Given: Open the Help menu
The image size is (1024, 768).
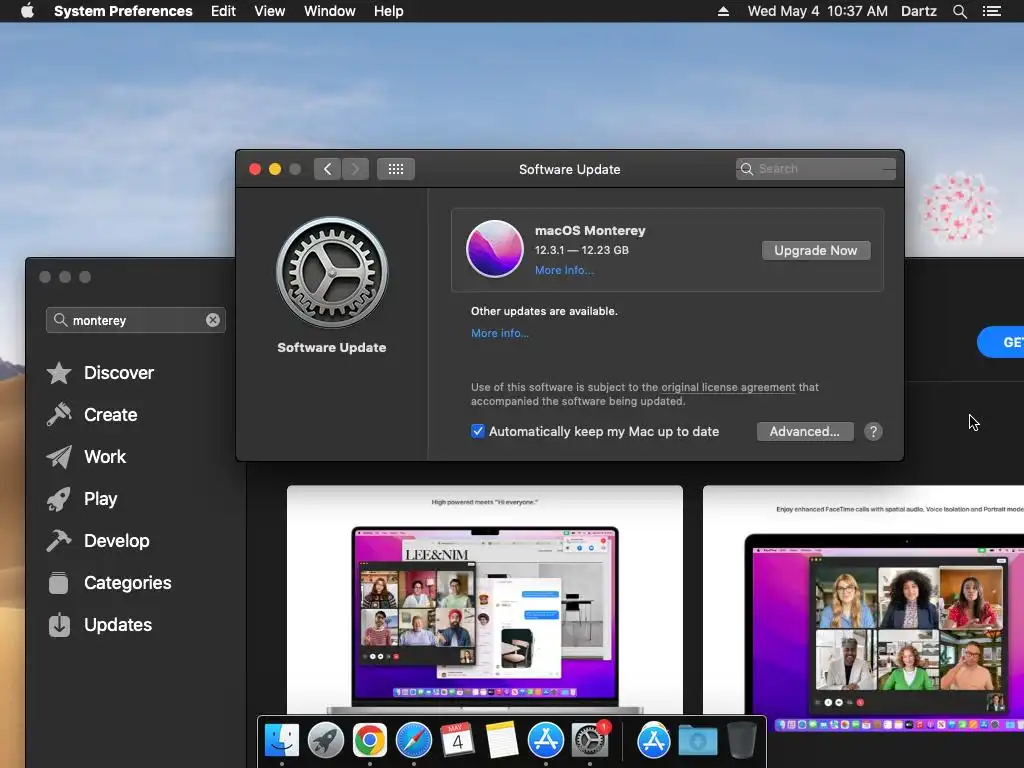Looking at the screenshot, I should pos(389,11).
